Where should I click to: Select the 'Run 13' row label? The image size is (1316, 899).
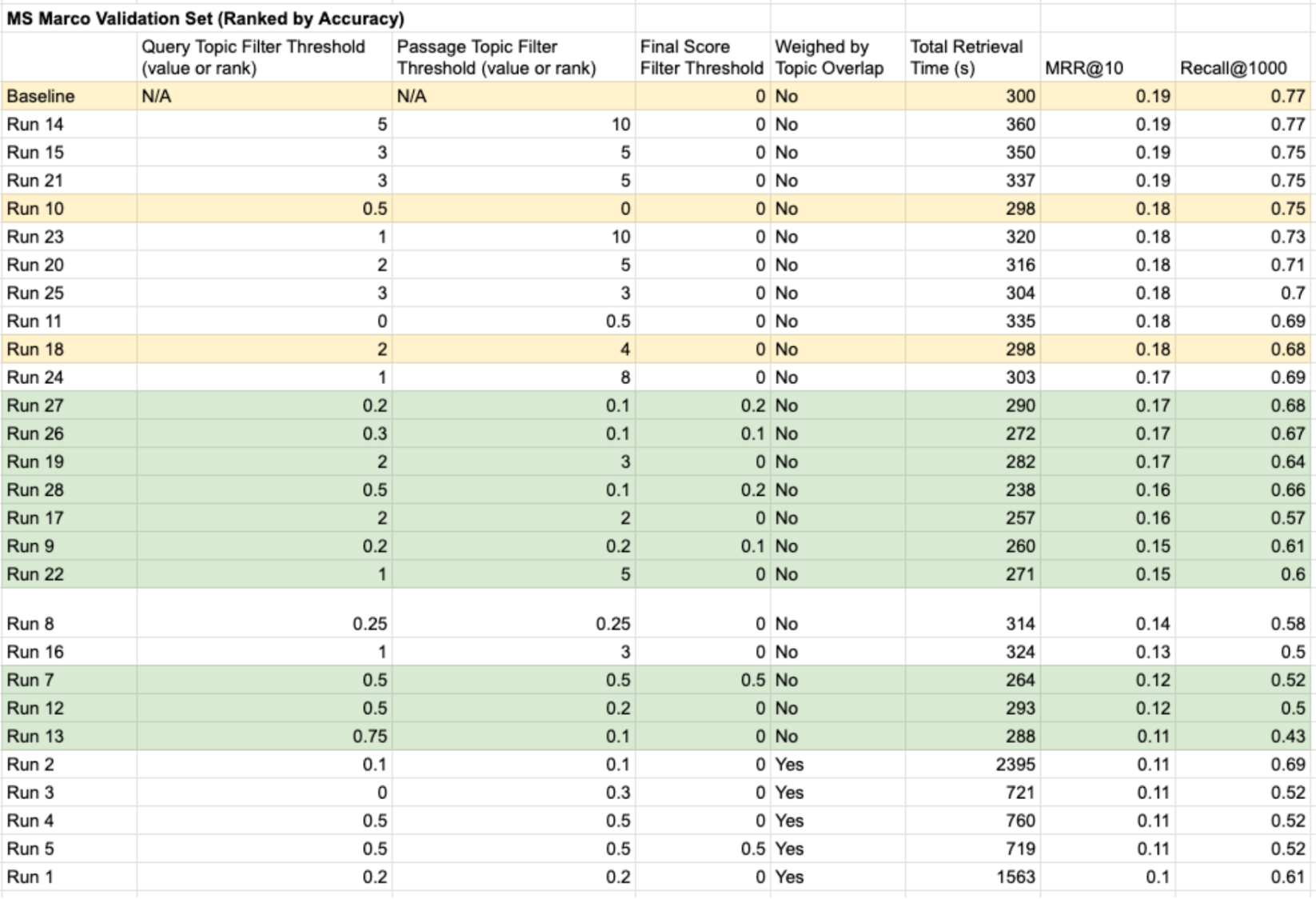[x=35, y=736]
